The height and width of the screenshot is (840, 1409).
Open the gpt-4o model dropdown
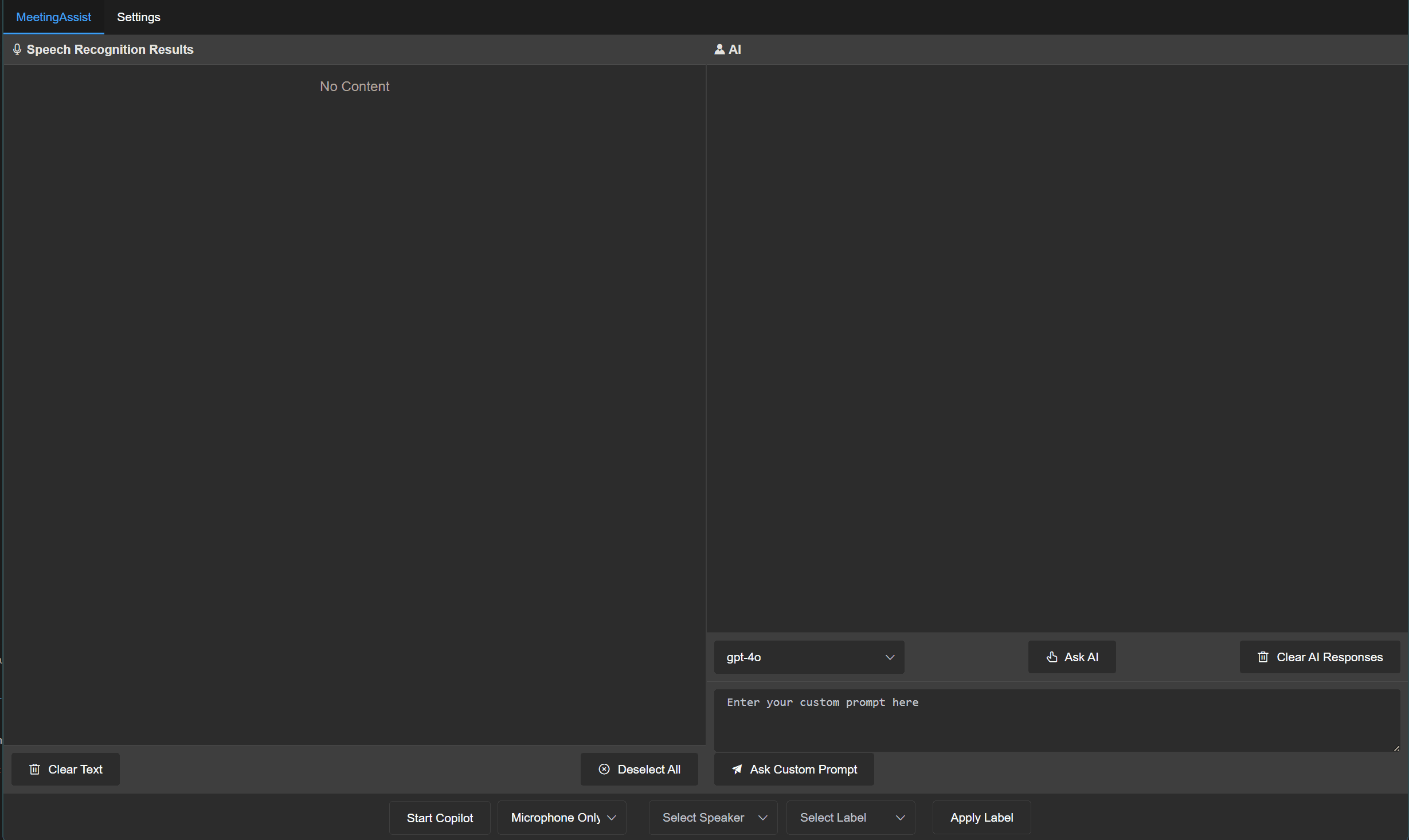pos(809,657)
